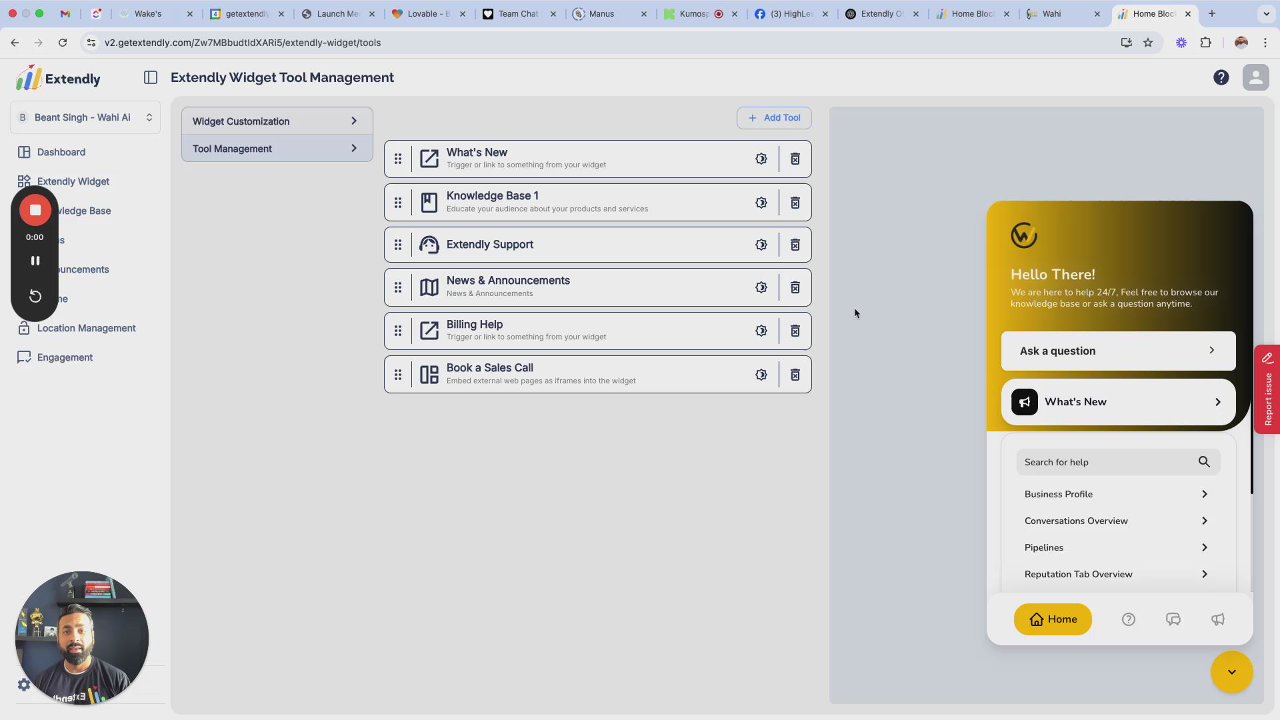
Task: Restart the recording with the redo icon
Action: coord(35,296)
